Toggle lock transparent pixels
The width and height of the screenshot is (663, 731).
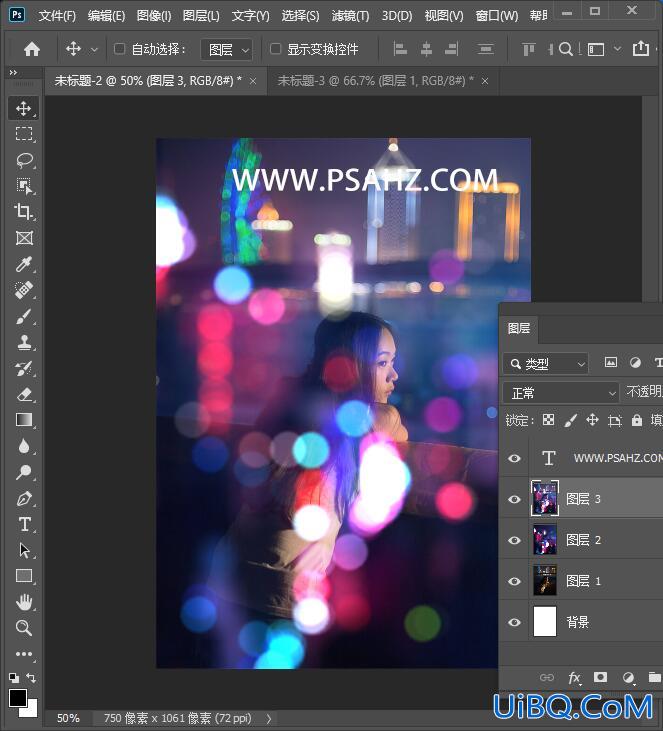[548, 420]
